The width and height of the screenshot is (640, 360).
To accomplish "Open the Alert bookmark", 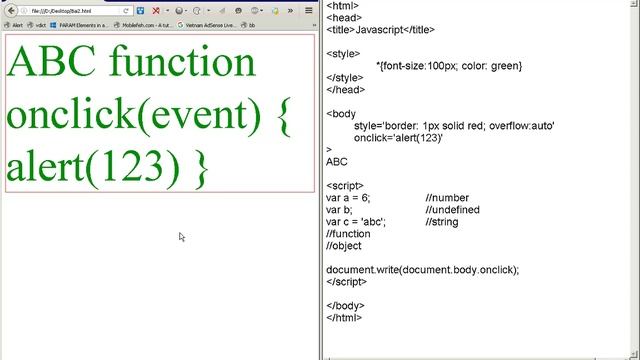I will click(x=13, y=25).
